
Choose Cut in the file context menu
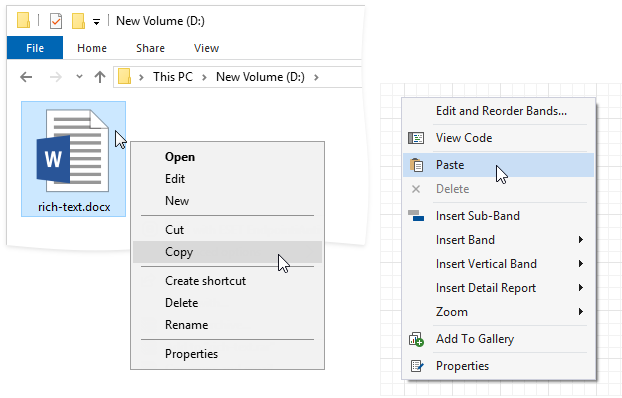point(227,230)
